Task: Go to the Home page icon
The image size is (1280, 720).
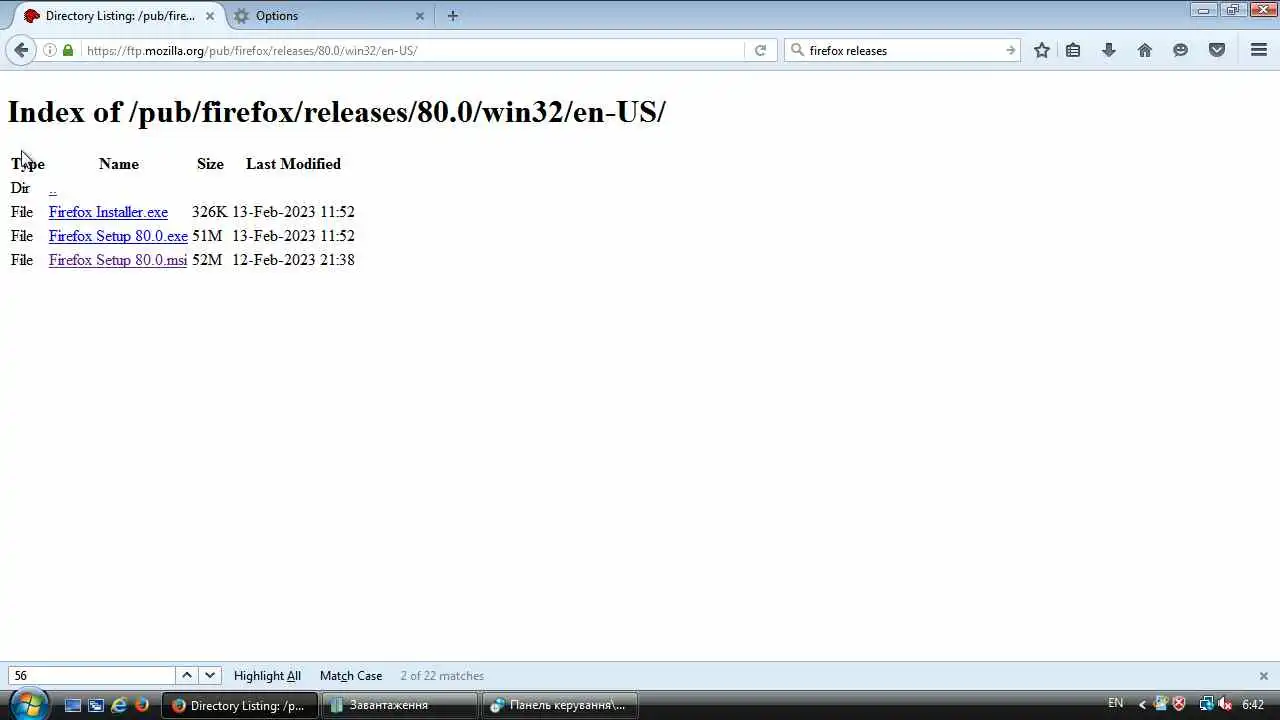Action: click(x=1145, y=50)
